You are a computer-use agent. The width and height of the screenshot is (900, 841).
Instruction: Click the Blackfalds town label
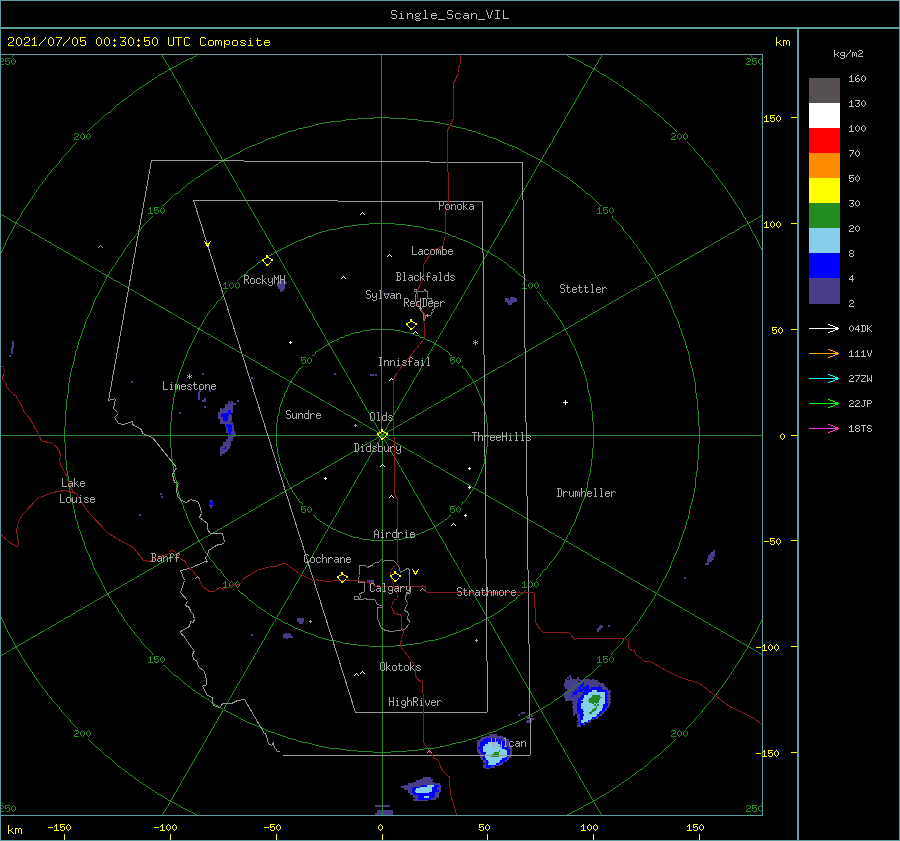[425, 277]
